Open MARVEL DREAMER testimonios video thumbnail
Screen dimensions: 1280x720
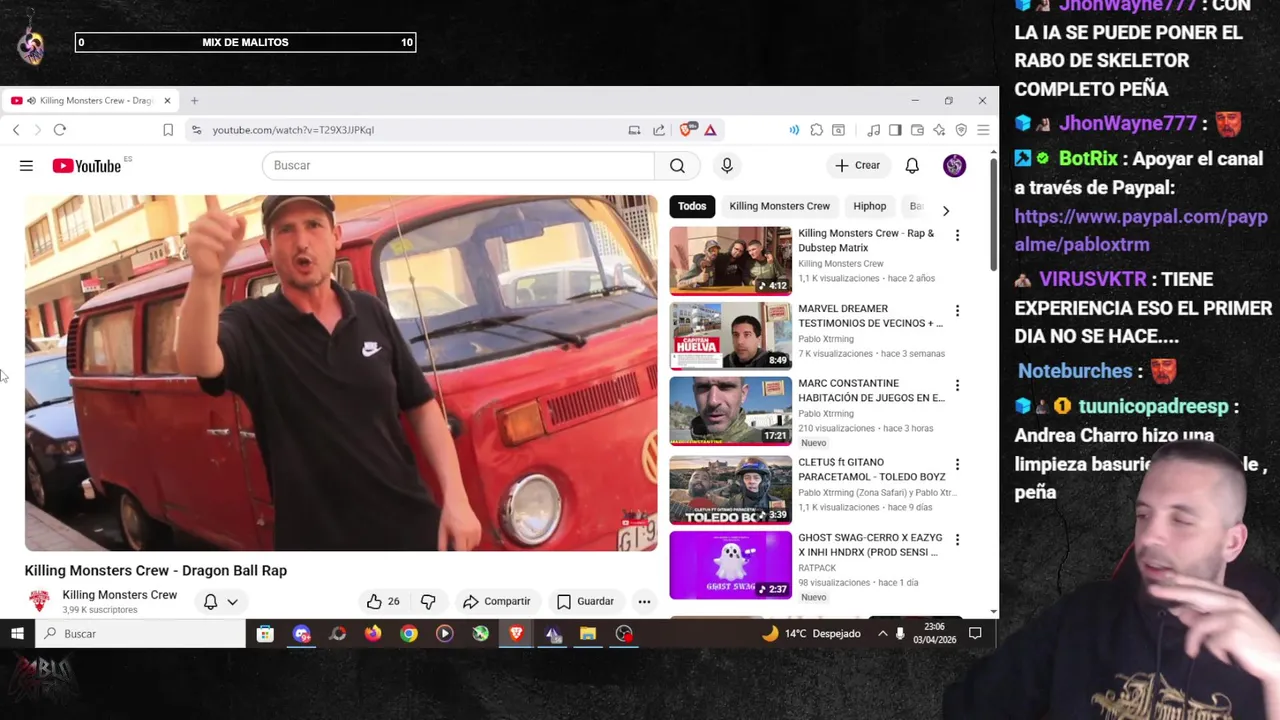click(730, 335)
